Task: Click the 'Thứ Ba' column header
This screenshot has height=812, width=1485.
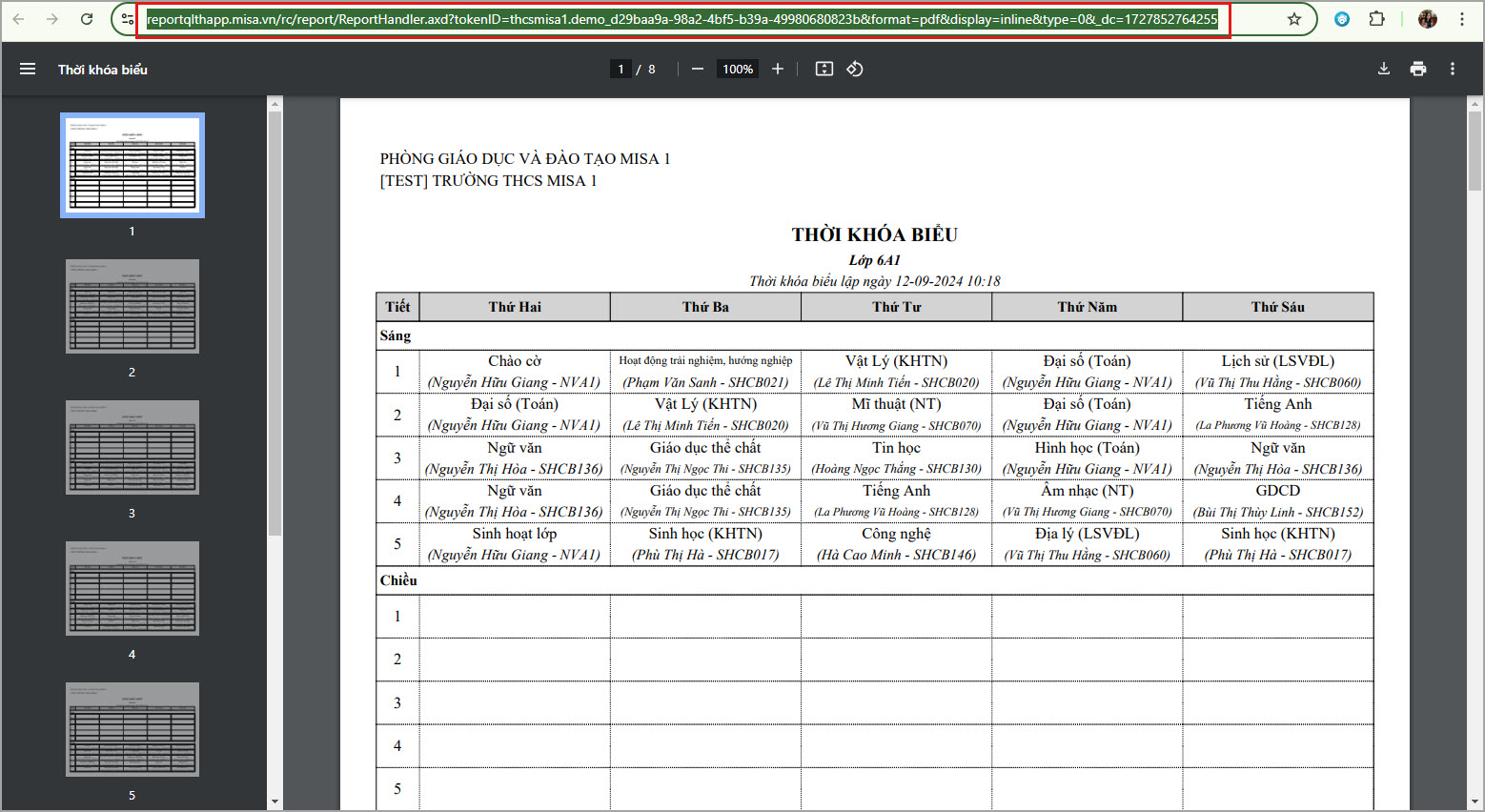Action: [x=705, y=307]
